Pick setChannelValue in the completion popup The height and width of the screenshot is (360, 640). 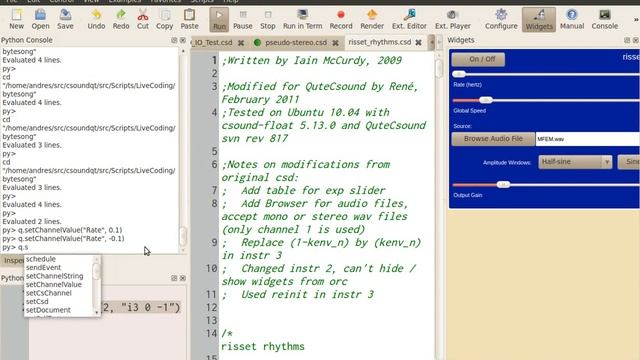click(53, 284)
